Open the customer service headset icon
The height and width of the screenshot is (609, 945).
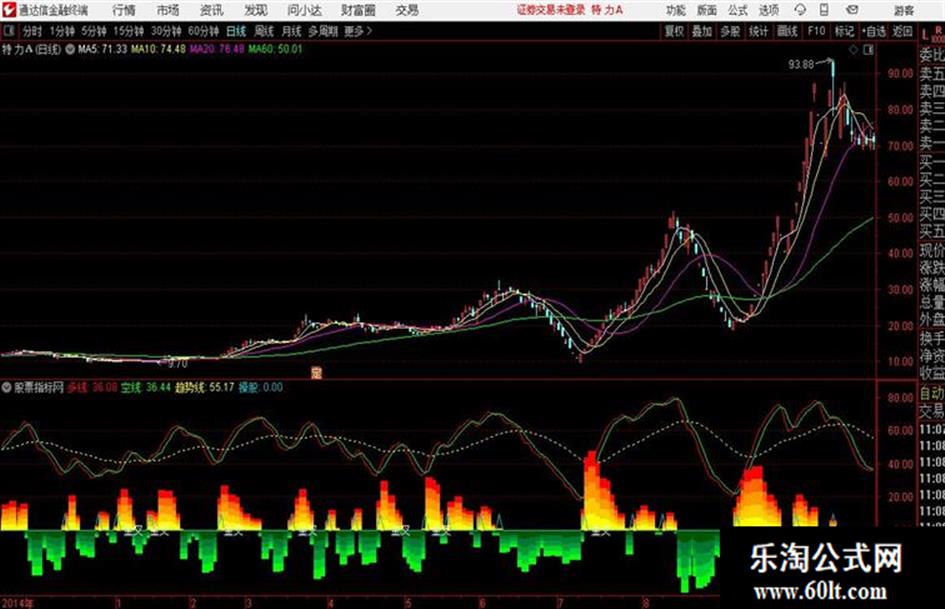[800, 10]
